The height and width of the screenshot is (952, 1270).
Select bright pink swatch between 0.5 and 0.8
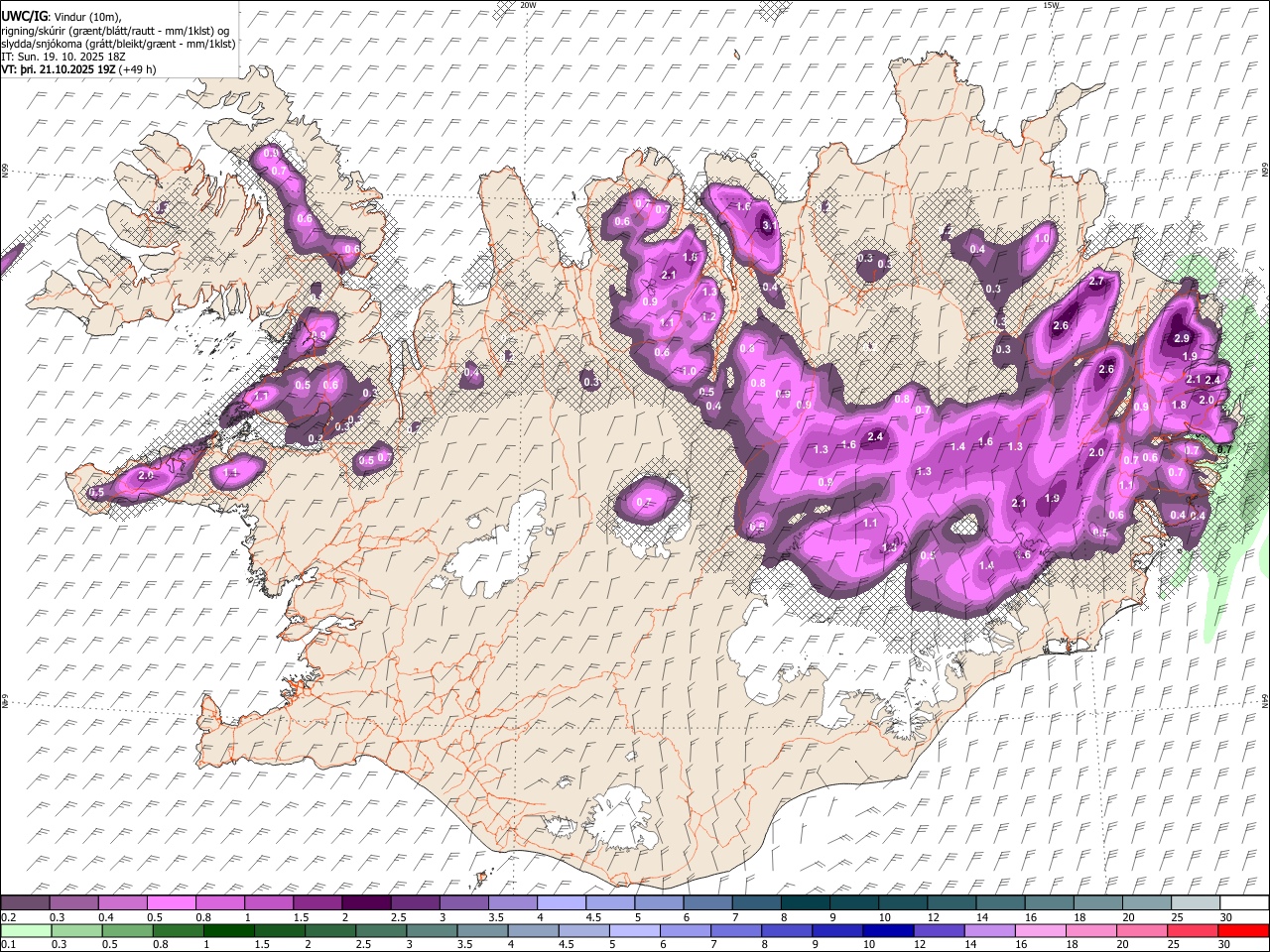coord(171,902)
